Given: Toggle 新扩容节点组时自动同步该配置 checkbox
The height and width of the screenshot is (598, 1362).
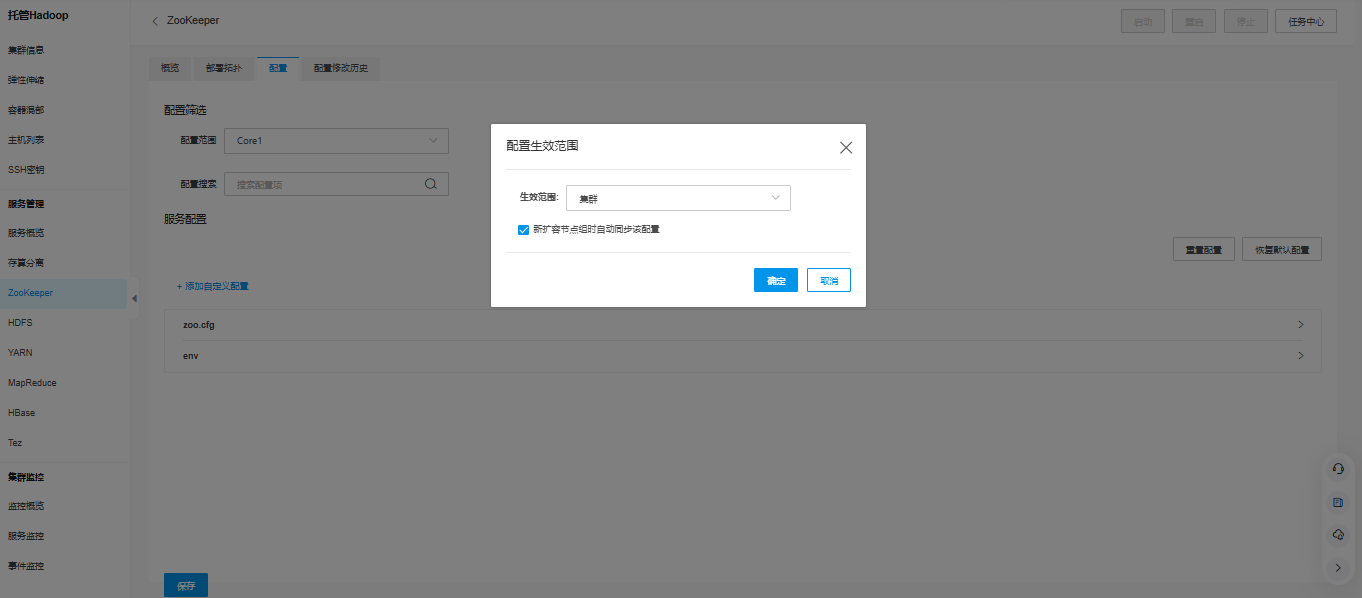Looking at the screenshot, I should 523,230.
